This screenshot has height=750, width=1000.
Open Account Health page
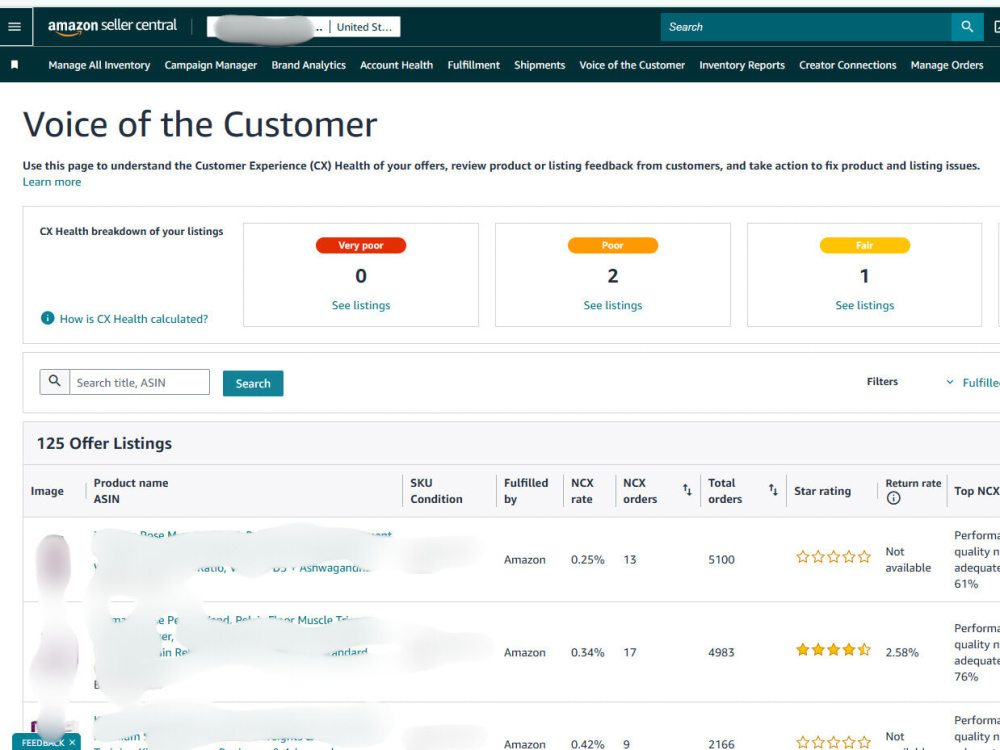click(396, 65)
